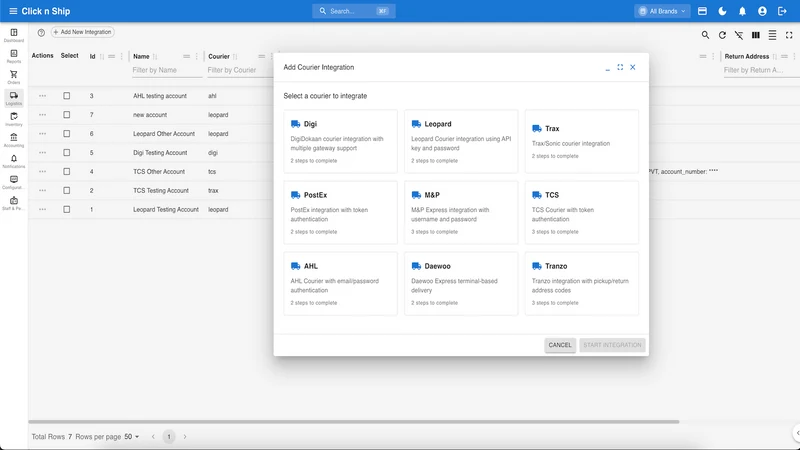Pick the TCS courier card
The width and height of the screenshot is (800, 450).
pyautogui.click(x=582, y=212)
